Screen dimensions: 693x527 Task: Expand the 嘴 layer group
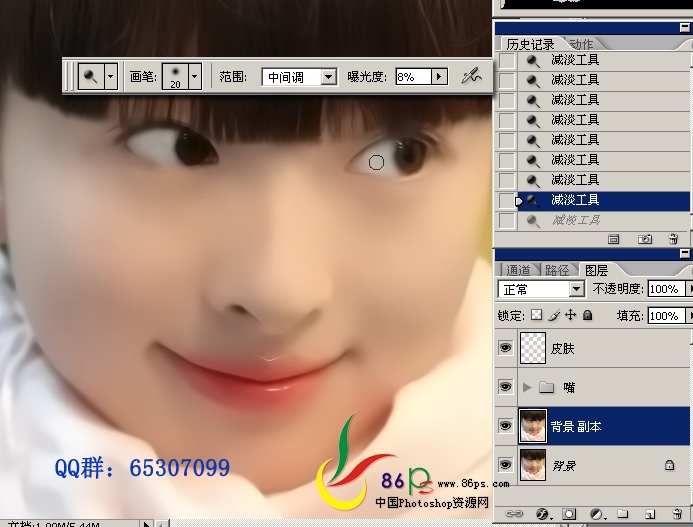(x=526, y=388)
